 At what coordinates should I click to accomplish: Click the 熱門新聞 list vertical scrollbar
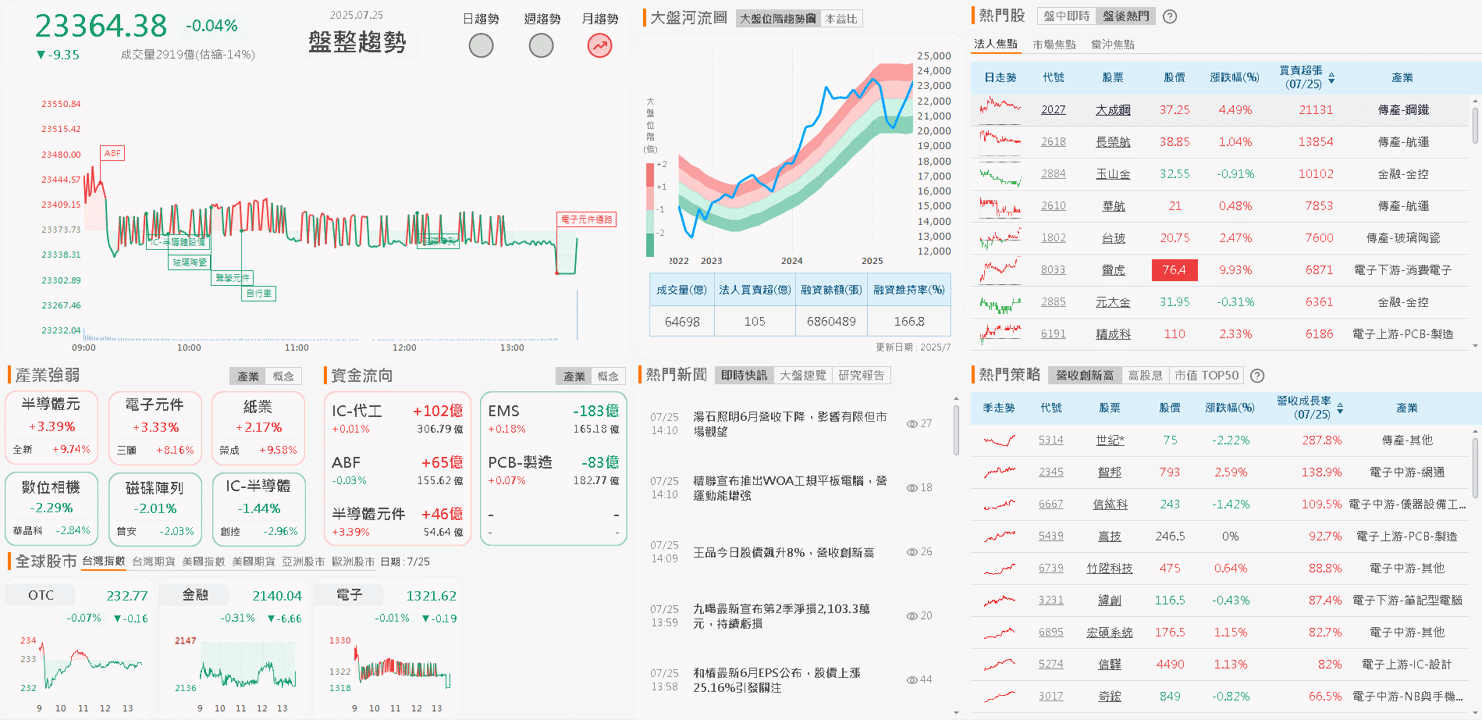click(956, 430)
